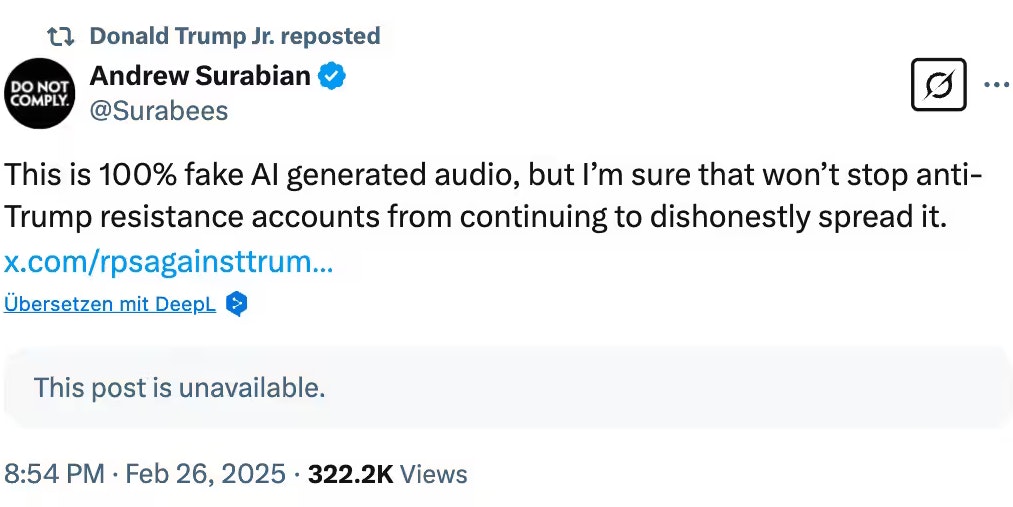
Task: Open Andrew Surabian's profile via display name
Action: (x=200, y=75)
